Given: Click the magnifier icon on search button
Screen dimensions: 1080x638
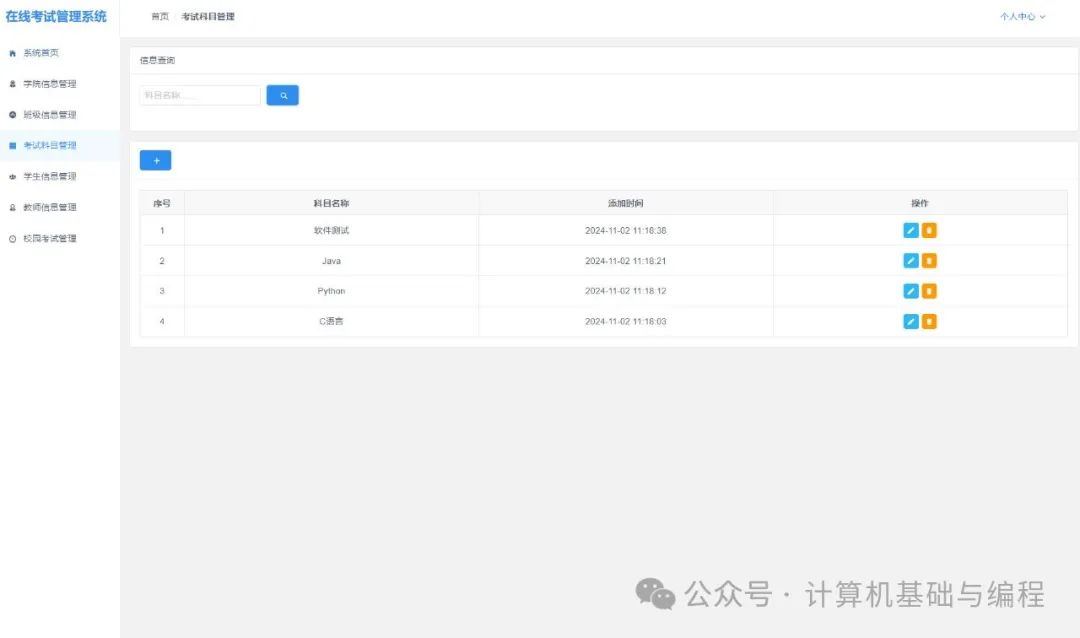Looking at the screenshot, I should [281, 94].
